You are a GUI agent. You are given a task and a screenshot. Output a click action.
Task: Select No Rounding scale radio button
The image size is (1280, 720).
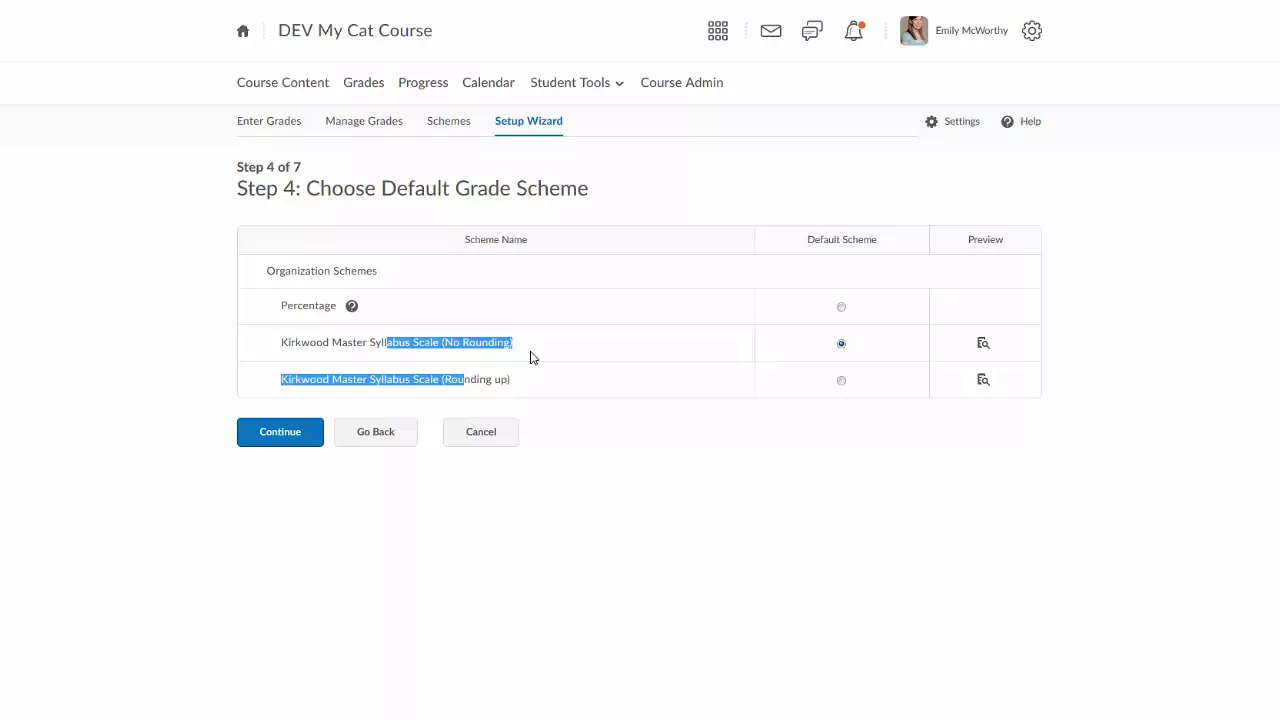841,343
